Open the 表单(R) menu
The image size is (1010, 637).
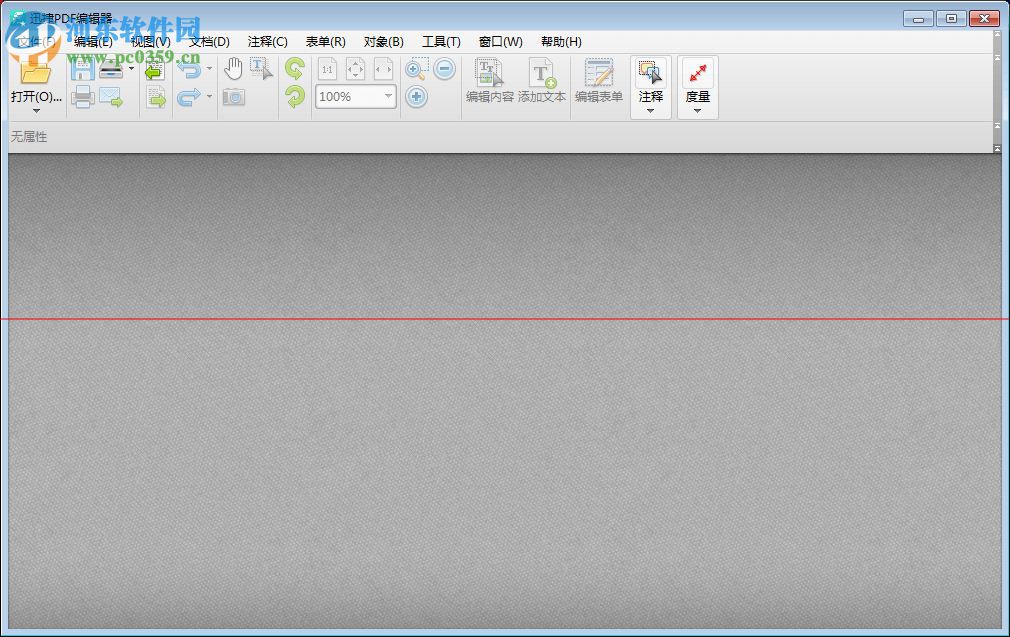[x=325, y=42]
